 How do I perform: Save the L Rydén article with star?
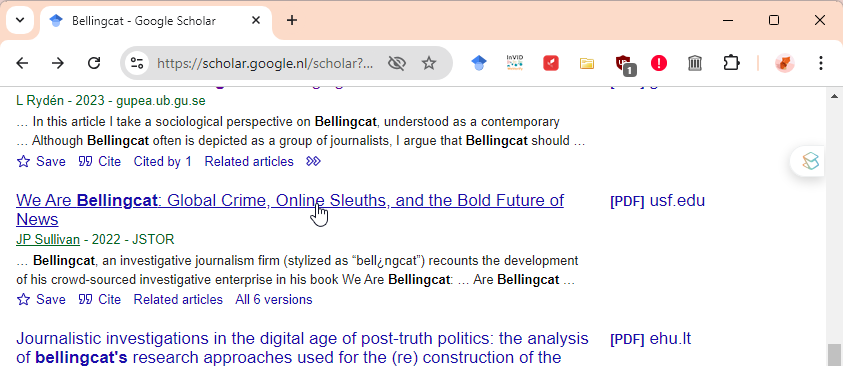[x=41, y=161]
